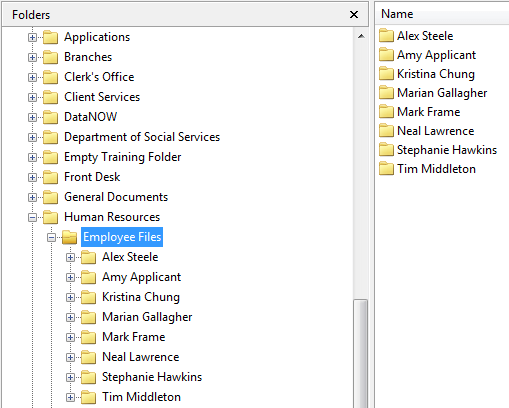This screenshot has height=408, width=509.
Task: Click Department of Social Services folder icon
Action: point(51,137)
